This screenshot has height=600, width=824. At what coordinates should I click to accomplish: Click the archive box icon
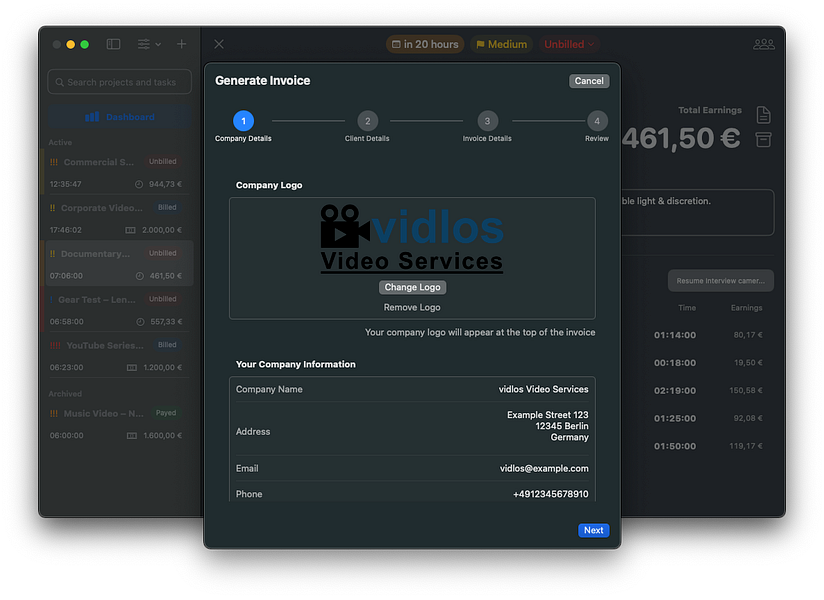764,140
